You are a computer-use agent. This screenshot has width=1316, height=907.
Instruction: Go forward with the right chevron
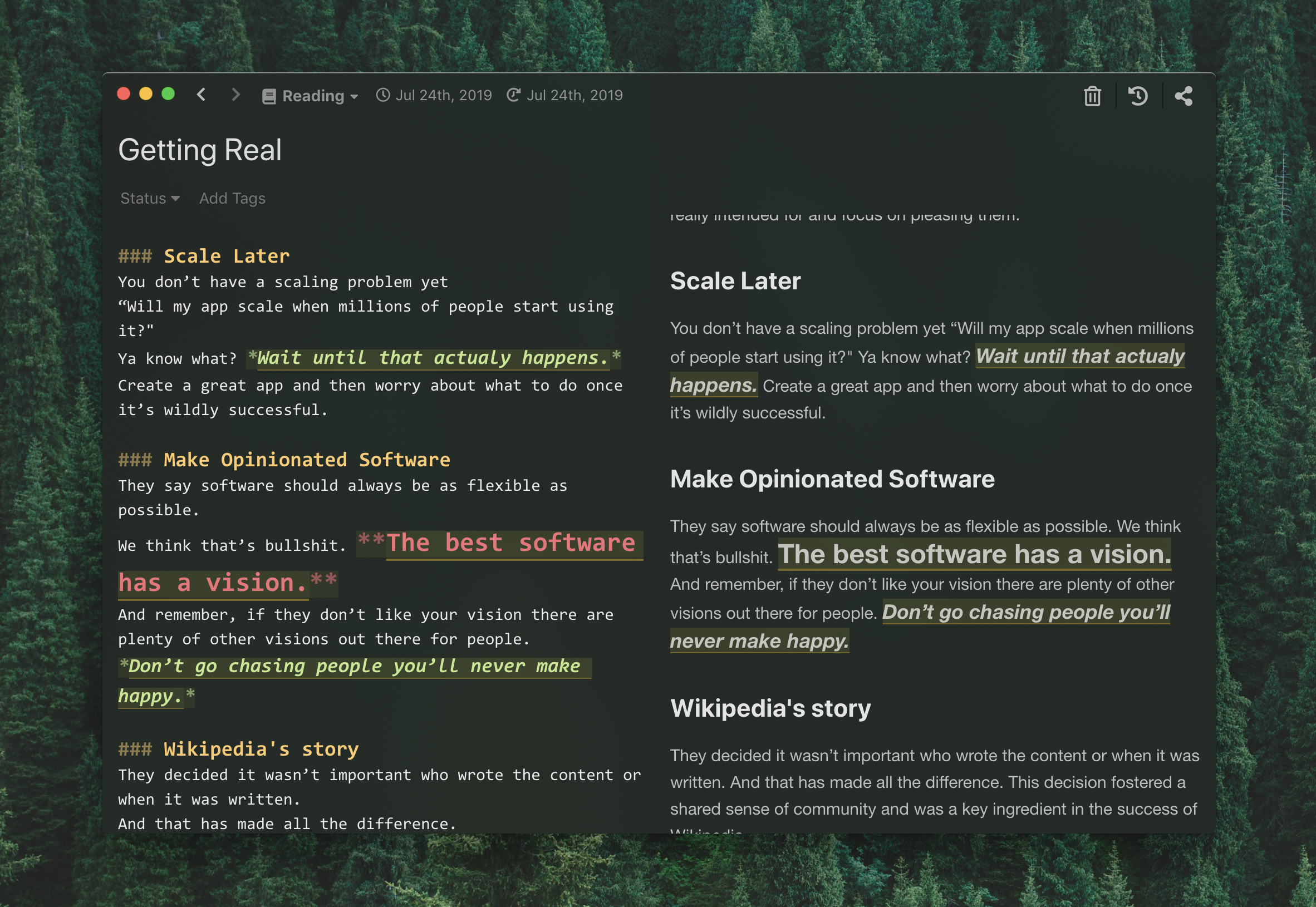click(235, 95)
